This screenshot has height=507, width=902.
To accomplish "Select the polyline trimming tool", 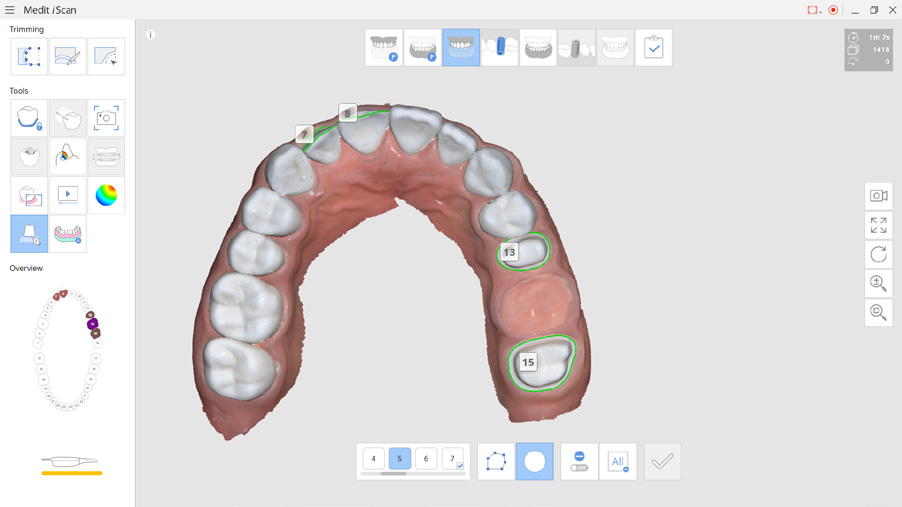I will click(x=29, y=57).
